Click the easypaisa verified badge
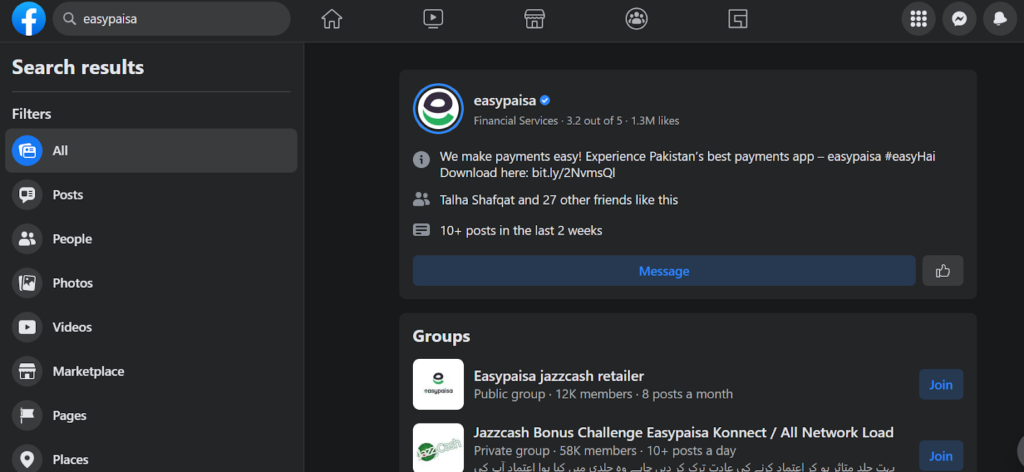The width and height of the screenshot is (1024, 472). (545, 101)
